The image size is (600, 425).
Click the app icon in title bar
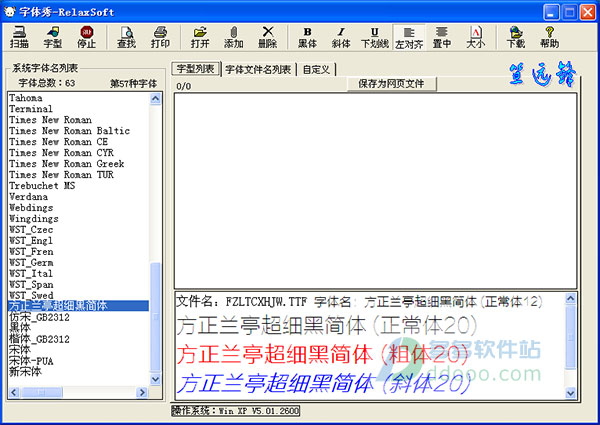point(9,12)
